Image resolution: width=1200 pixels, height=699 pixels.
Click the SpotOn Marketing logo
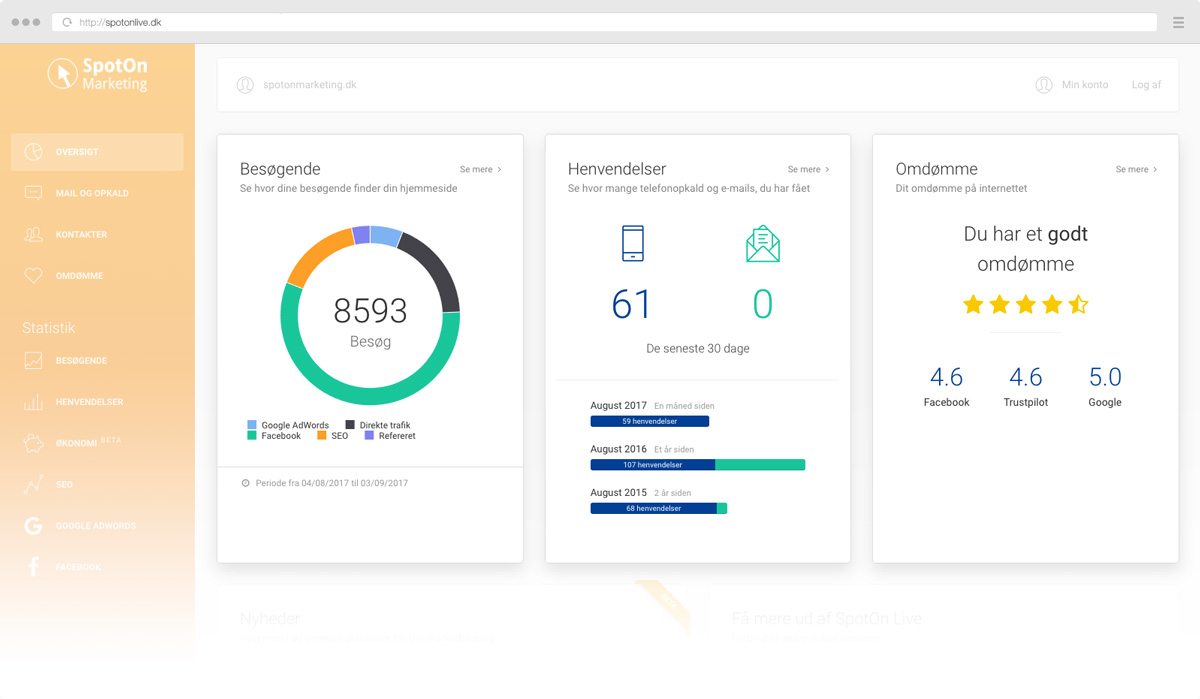pyautogui.click(x=98, y=74)
